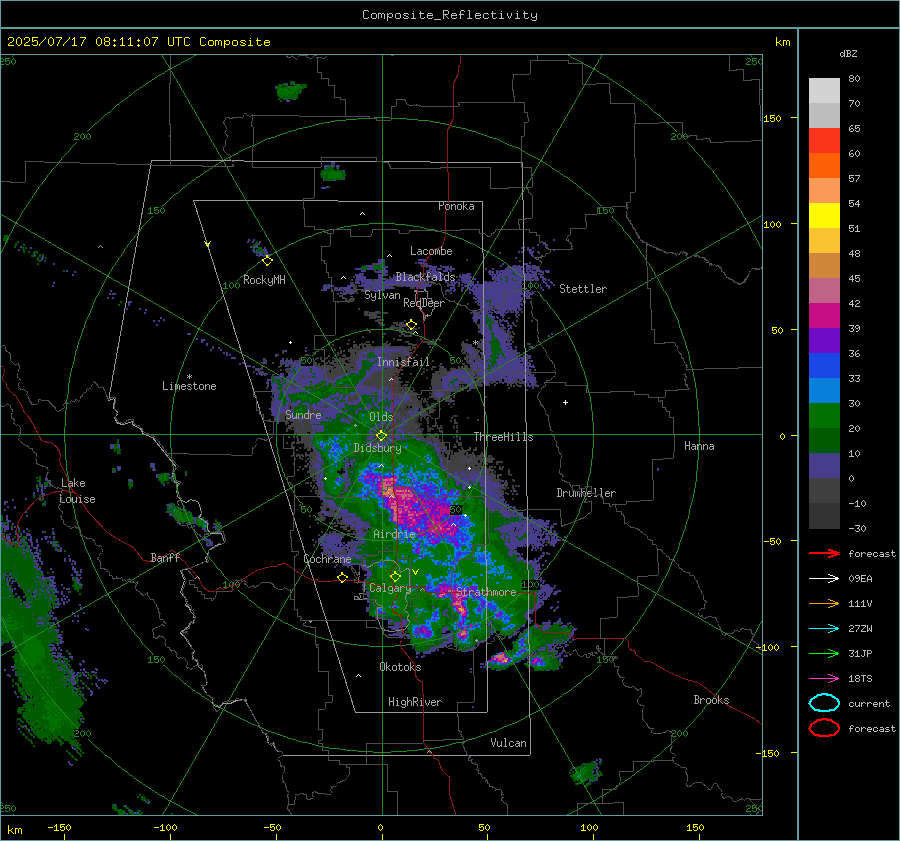Pick the yellow swatch in dBZ scale
This screenshot has height=841, width=900.
coord(824,215)
